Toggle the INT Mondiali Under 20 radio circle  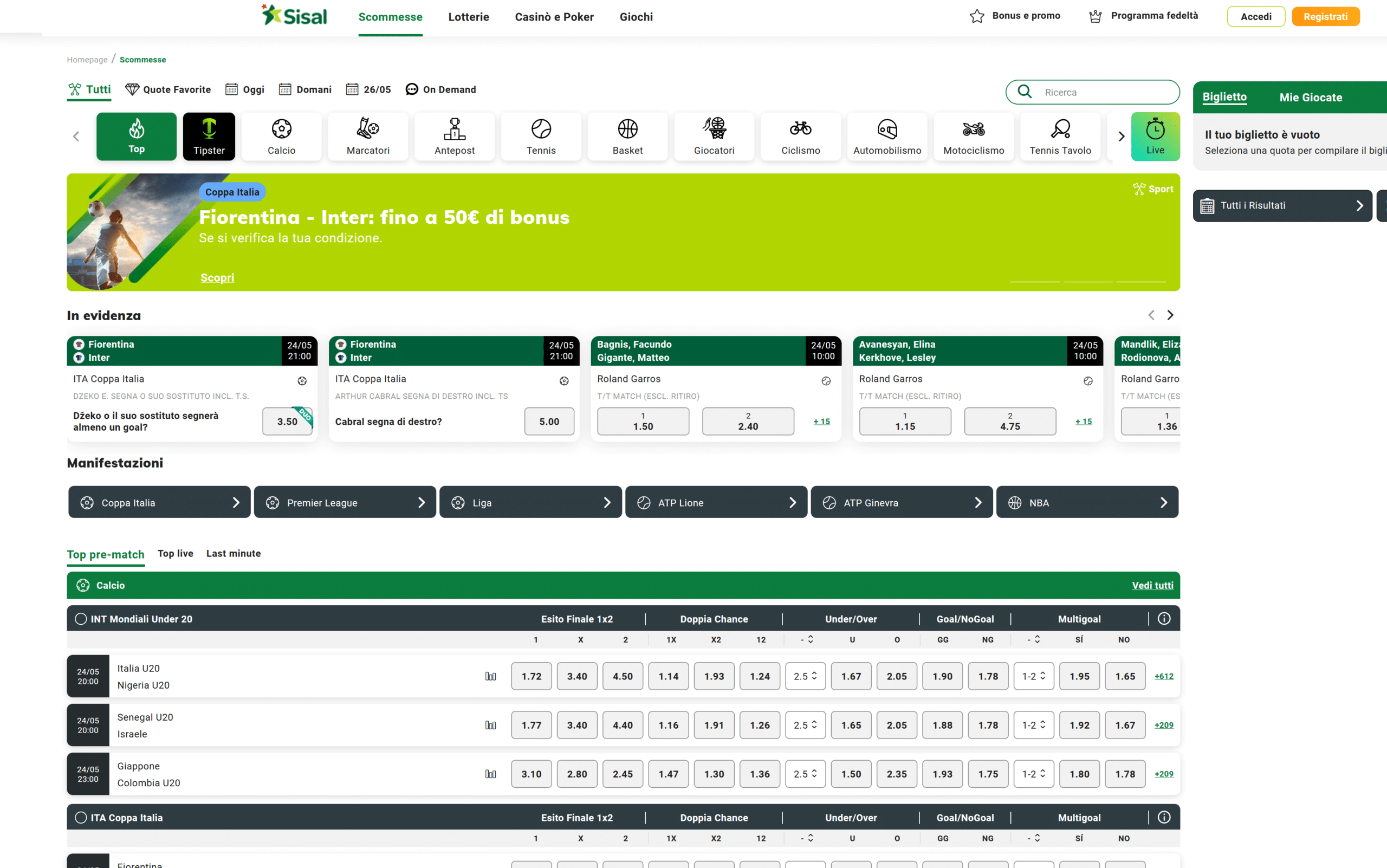81,619
